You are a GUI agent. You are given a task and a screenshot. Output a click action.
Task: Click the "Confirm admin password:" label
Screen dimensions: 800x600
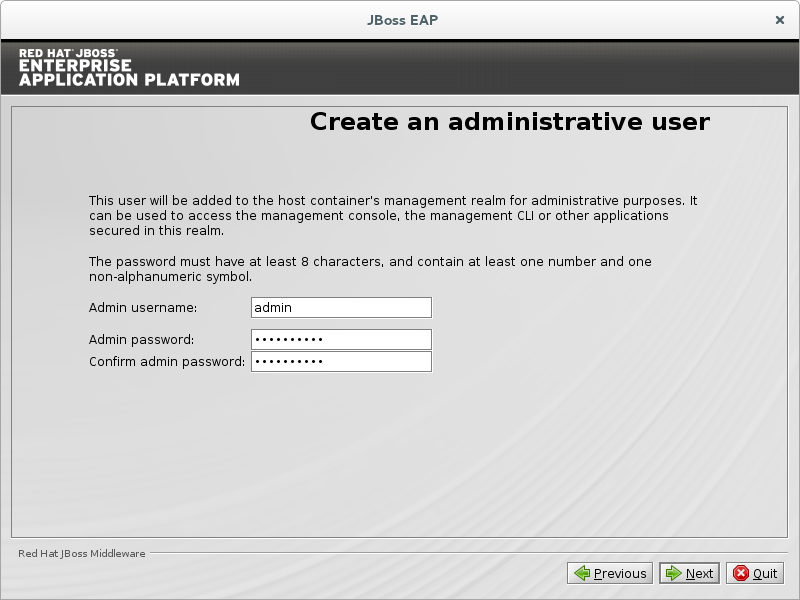167,362
